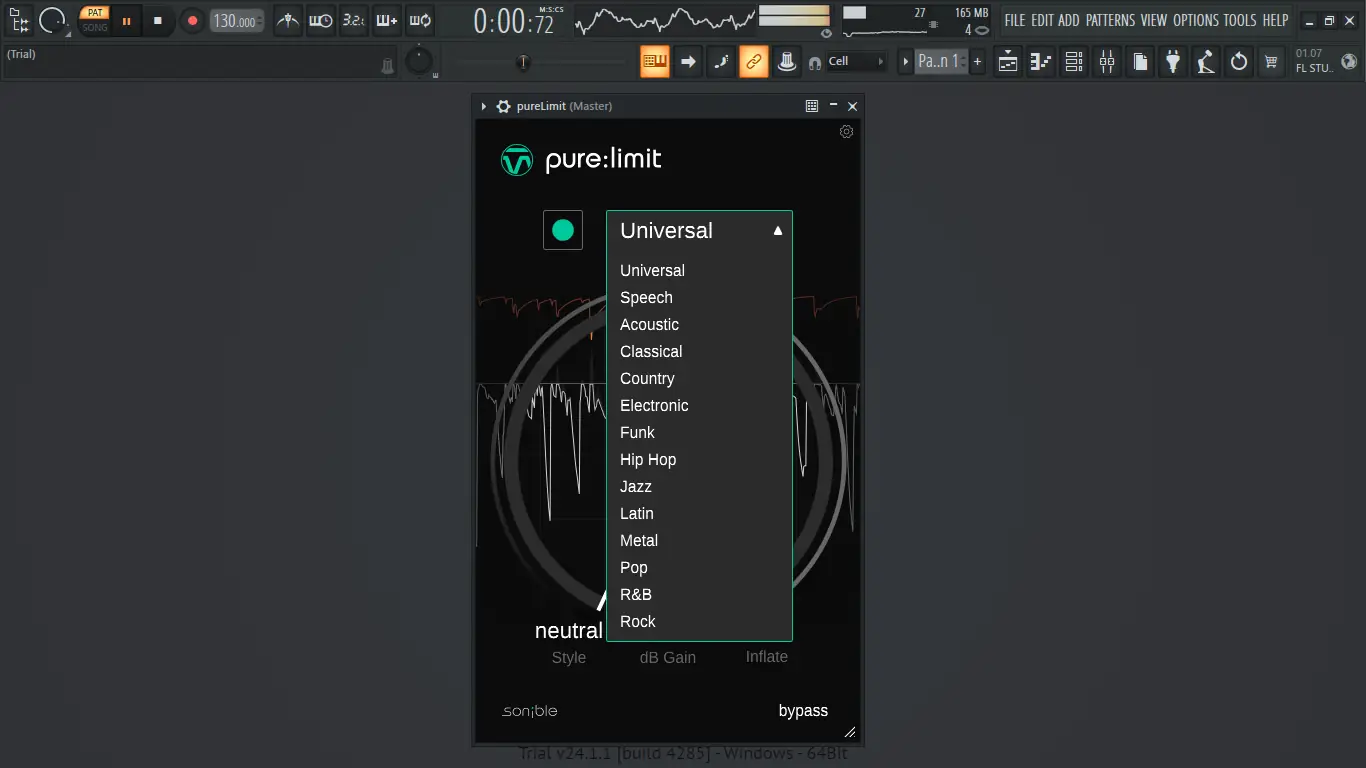Viewport: 1366px width, 768px height.
Task: Open the shopping cart content library
Action: pyautogui.click(x=1271, y=61)
